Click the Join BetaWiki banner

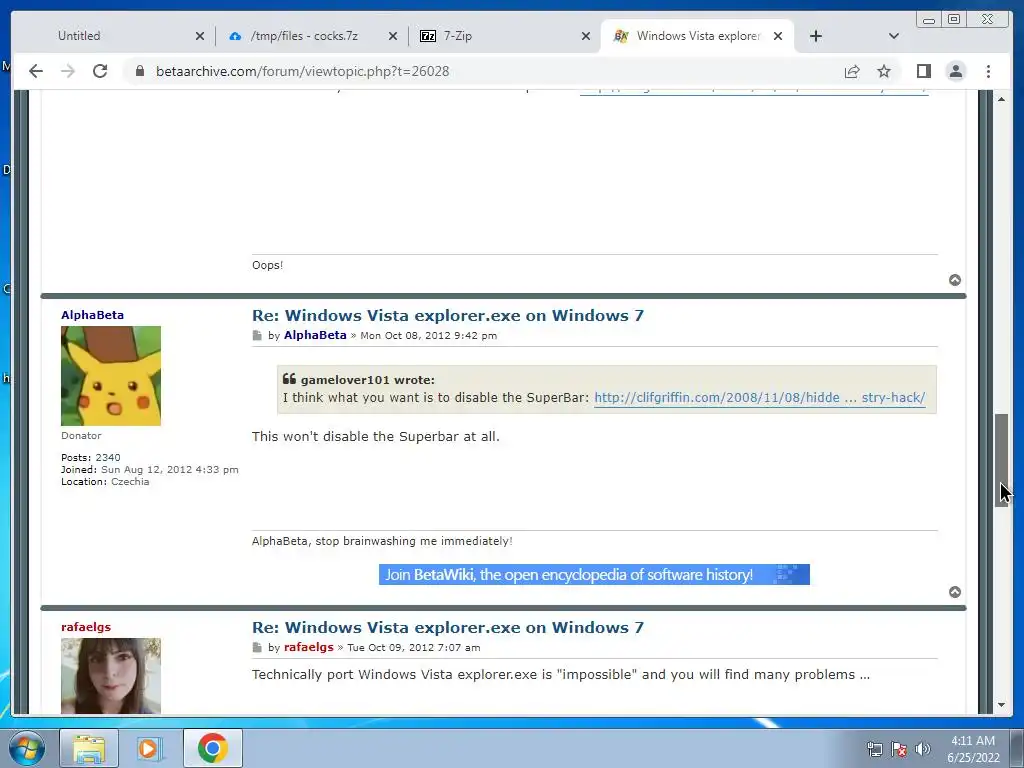(594, 575)
